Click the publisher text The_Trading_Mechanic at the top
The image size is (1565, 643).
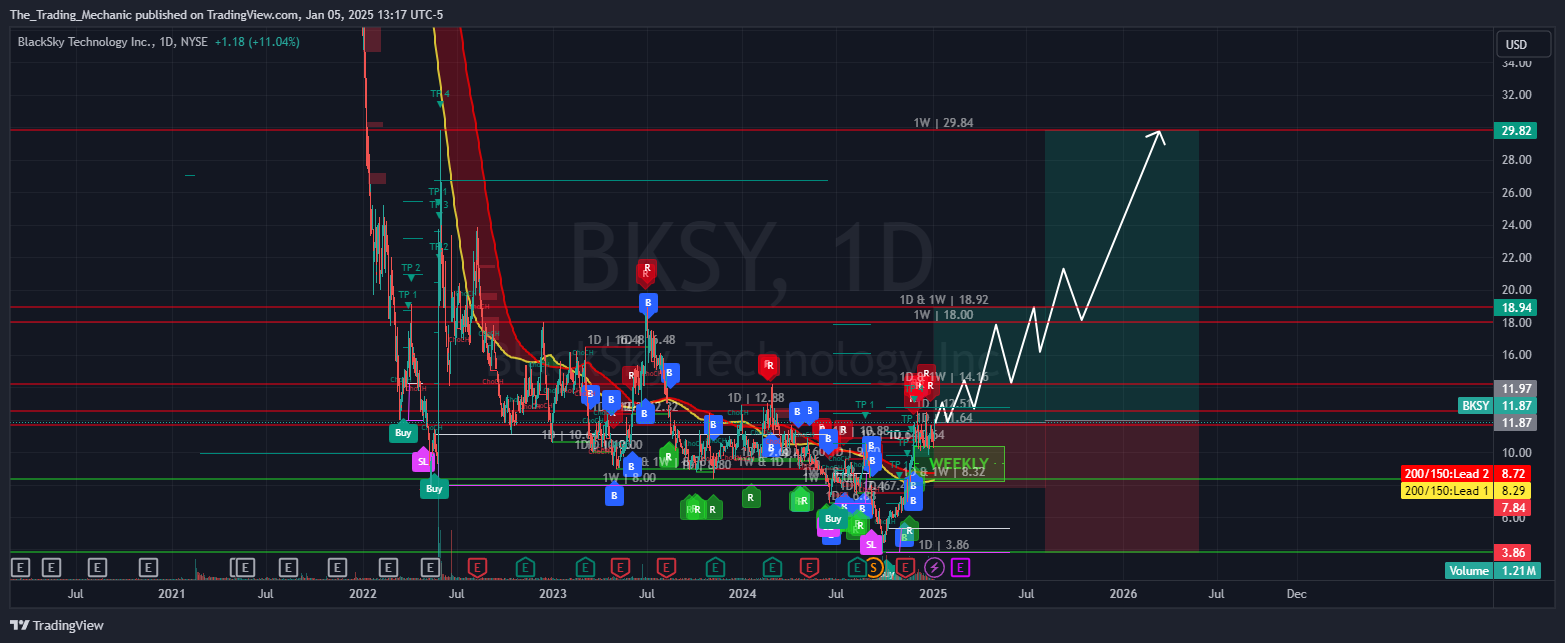click(71, 15)
